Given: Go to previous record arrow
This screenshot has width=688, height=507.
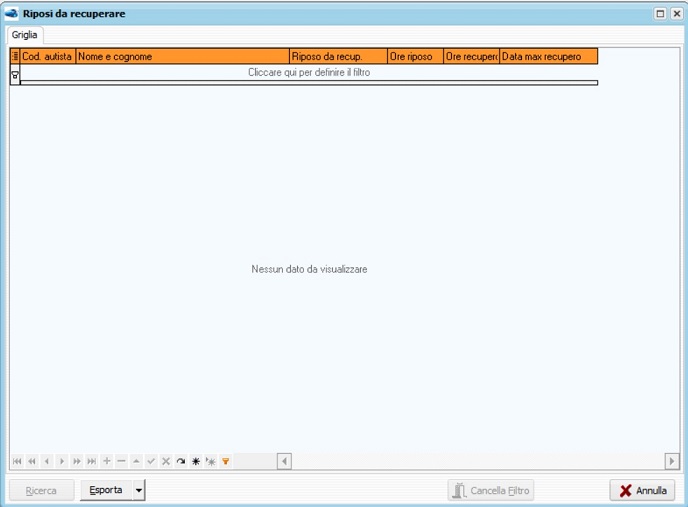Looking at the screenshot, I should pyautogui.click(x=47, y=461).
